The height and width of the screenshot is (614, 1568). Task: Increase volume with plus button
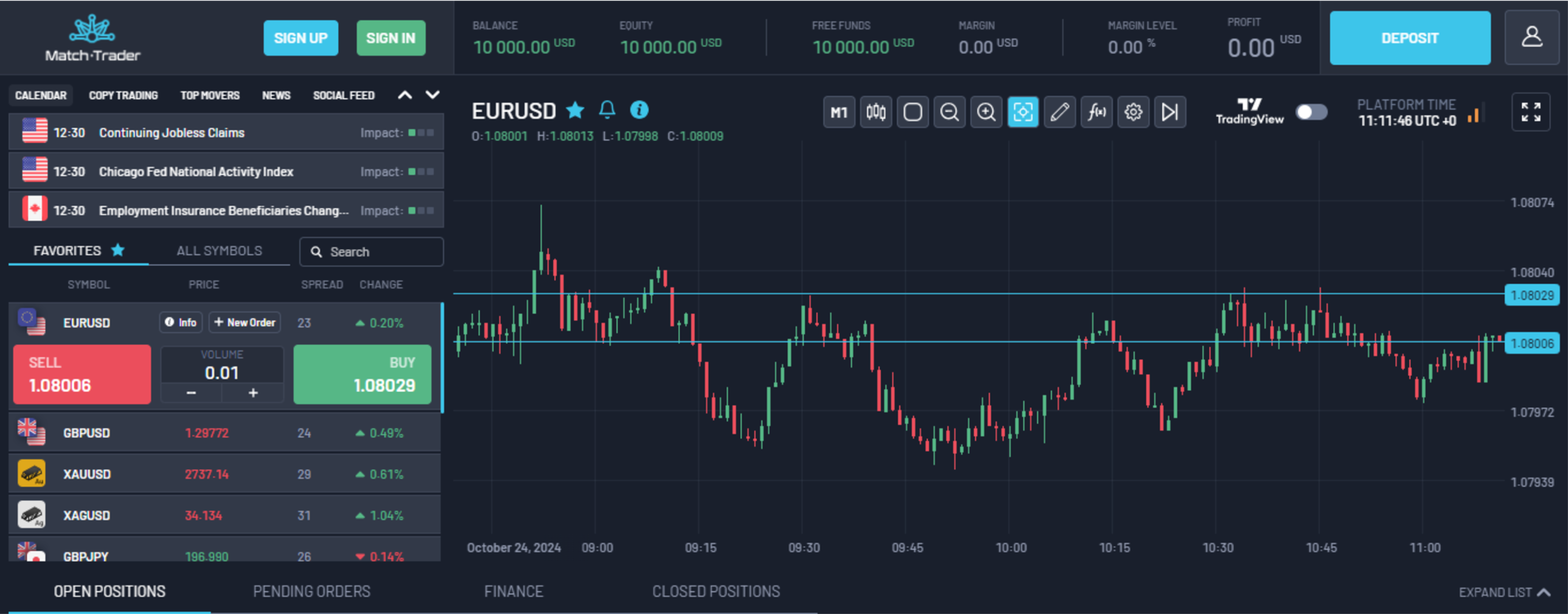click(x=253, y=393)
